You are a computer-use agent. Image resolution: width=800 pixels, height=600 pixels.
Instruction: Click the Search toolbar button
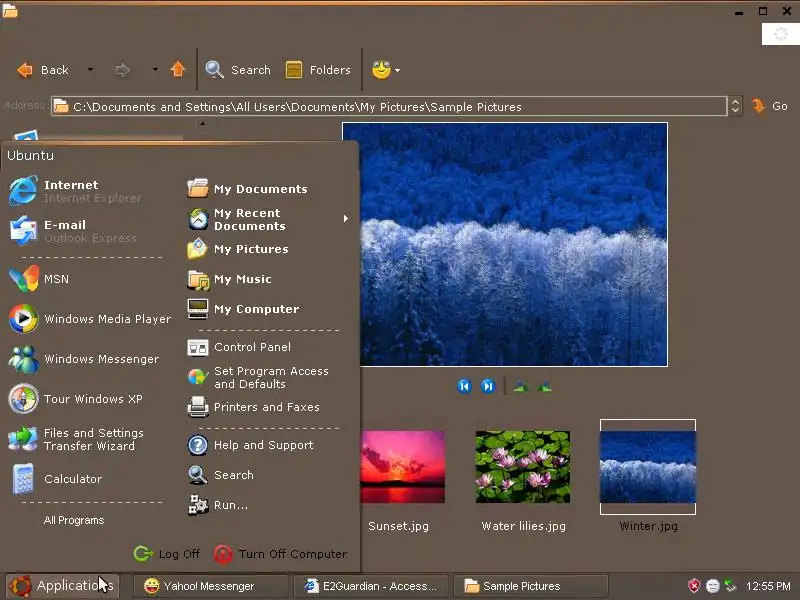[238, 70]
